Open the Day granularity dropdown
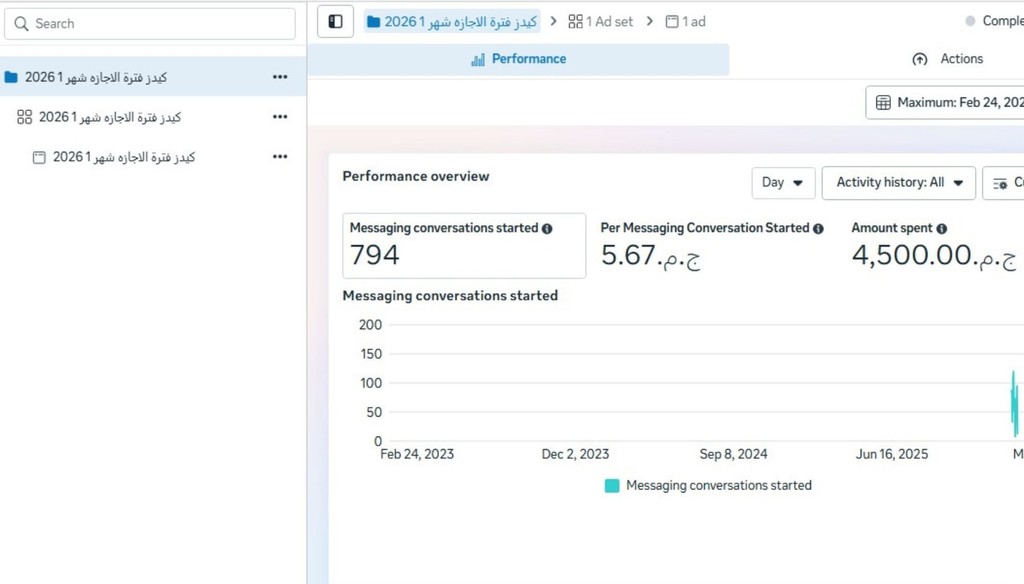This screenshot has width=1024, height=584. click(x=783, y=183)
